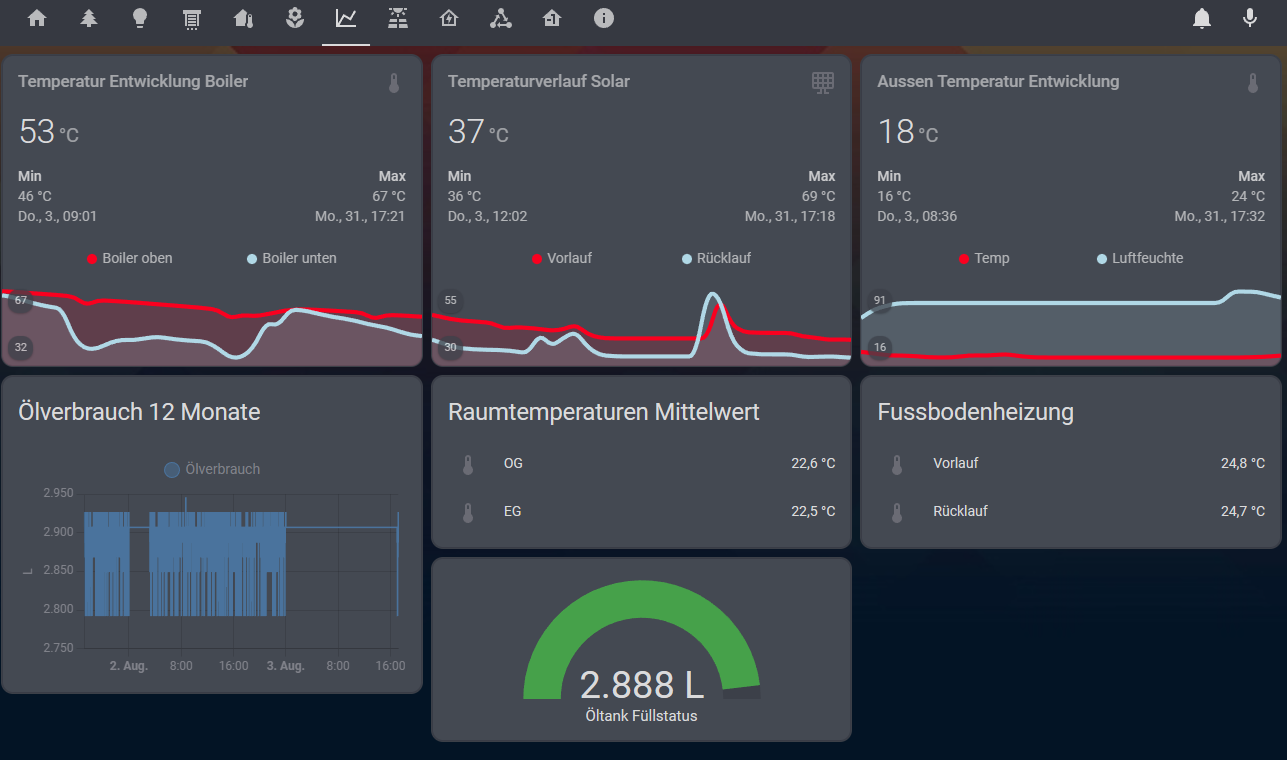Start voice assistant with microphone icon
Viewport: 1287px width, 760px height.
(x=1250, y=18)
